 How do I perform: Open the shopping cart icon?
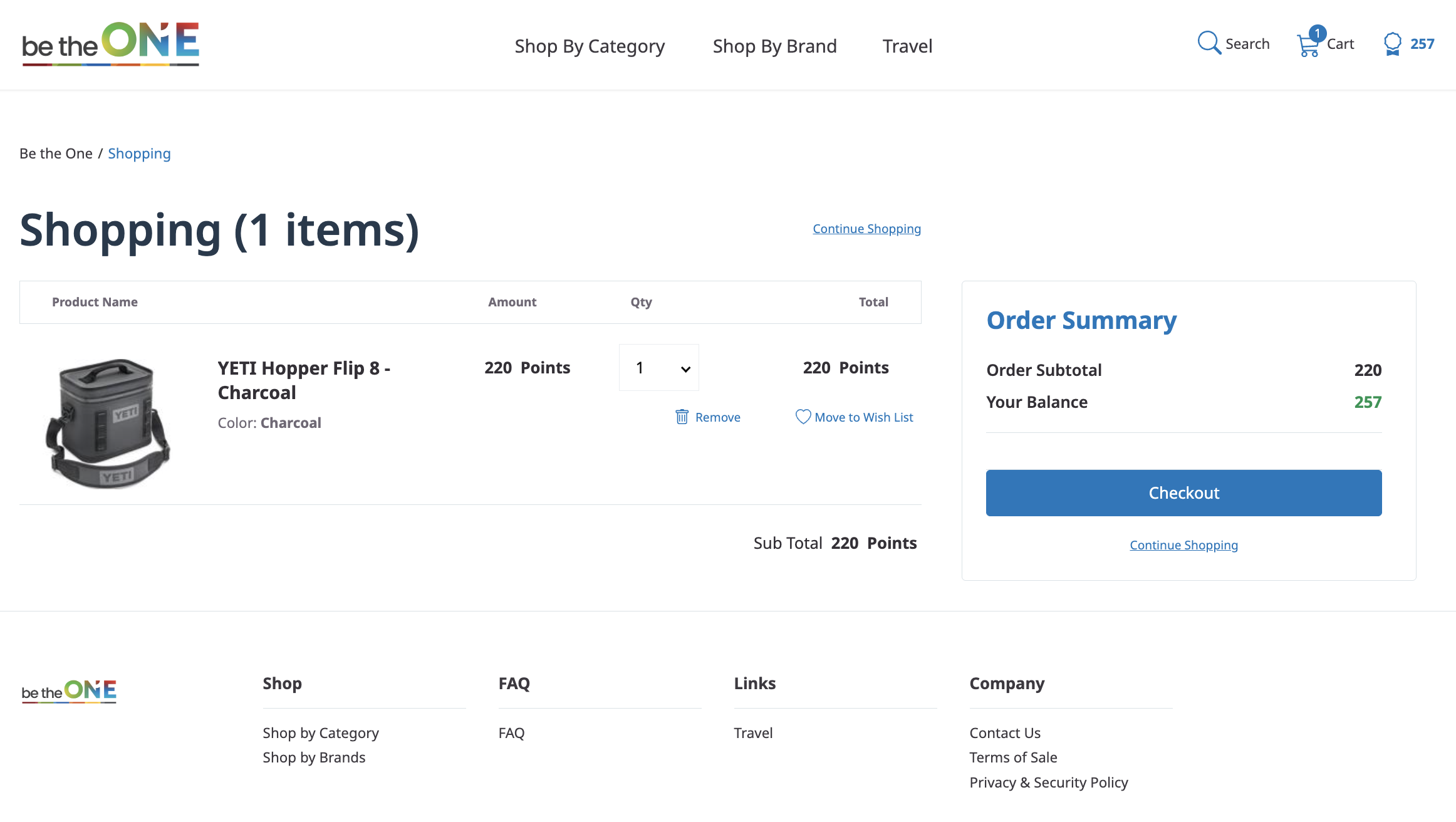pos(1308,45)
